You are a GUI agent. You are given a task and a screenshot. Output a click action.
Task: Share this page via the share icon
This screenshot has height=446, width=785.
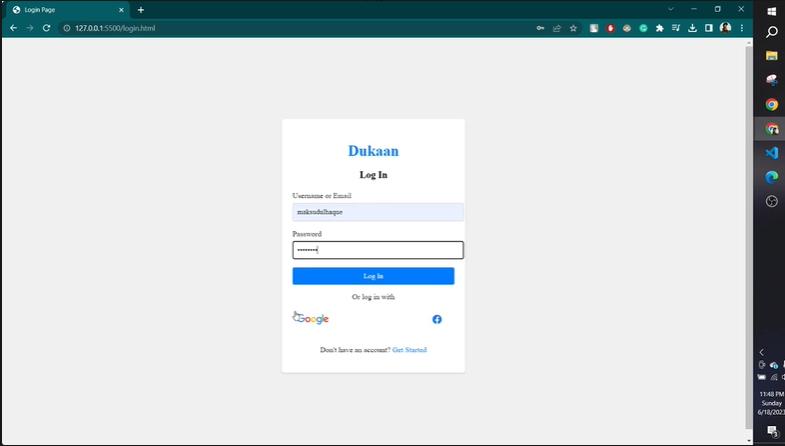coord(557,28)
